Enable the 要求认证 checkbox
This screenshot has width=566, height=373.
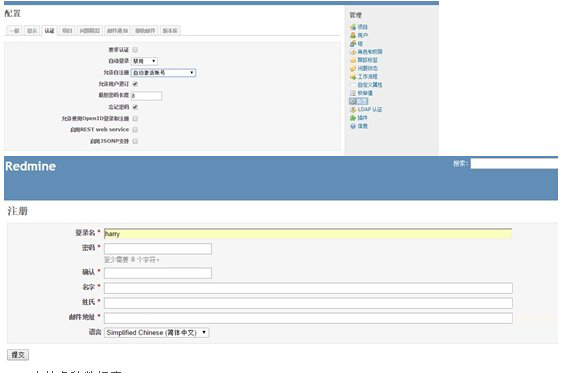click(x=135, y=49)
